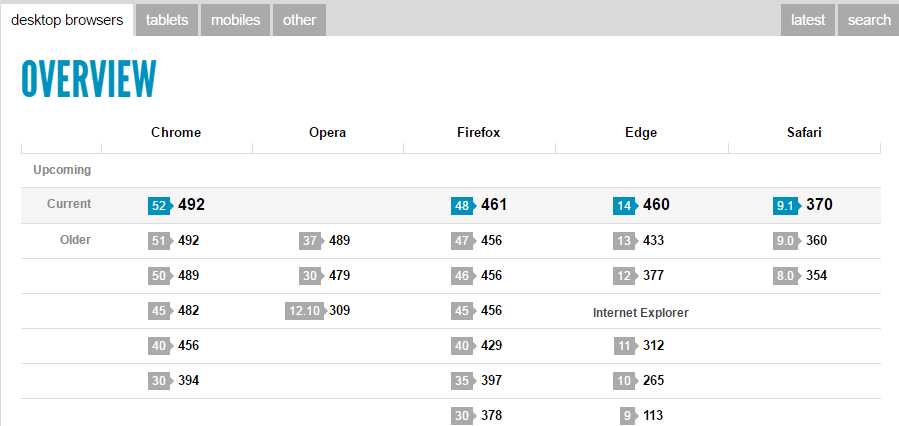Select the Edge score 433
This screenshot has width=899, height=426.
coord(653,241)
